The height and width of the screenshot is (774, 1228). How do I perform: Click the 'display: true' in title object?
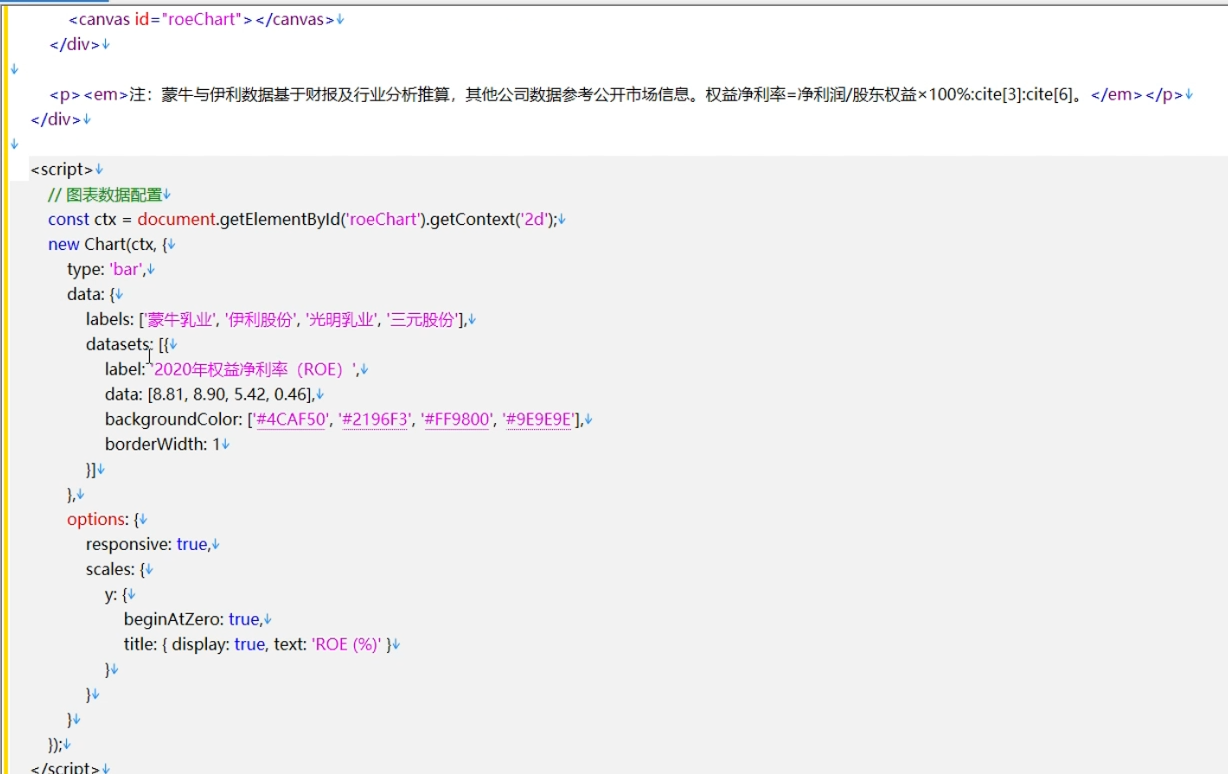[219, 644]
